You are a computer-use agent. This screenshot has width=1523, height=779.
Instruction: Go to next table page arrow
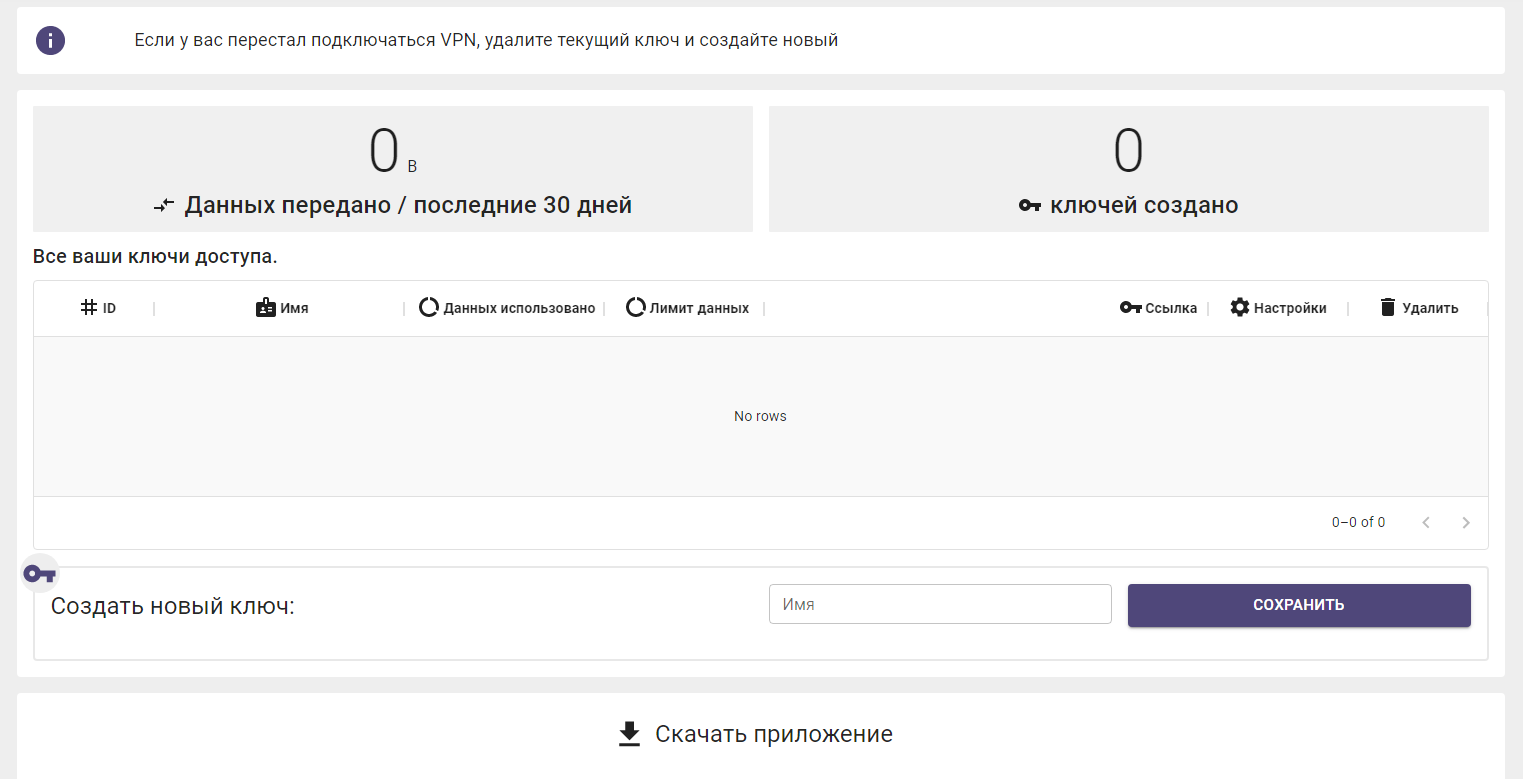pyautogui.click(x=1466, y=522)
